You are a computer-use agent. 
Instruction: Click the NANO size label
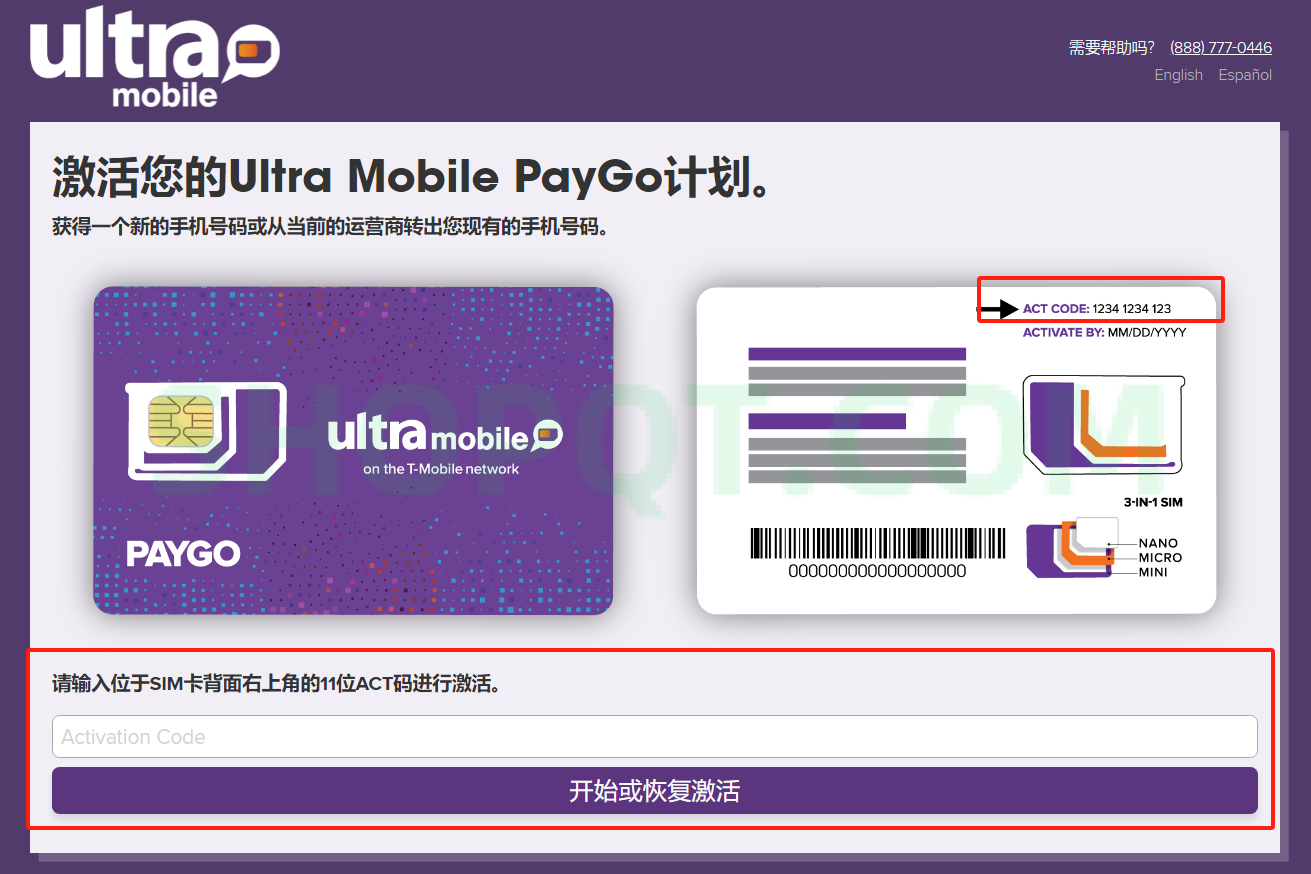click(x=1158, y=543)
